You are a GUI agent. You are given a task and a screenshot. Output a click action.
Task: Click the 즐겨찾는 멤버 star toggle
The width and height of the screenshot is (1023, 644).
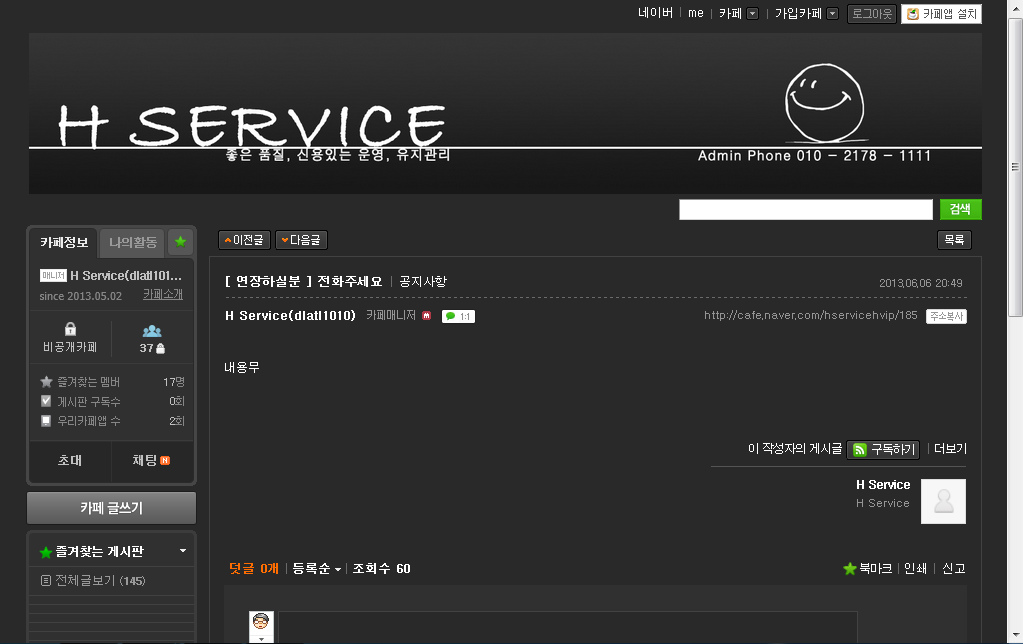click(46, 382)
